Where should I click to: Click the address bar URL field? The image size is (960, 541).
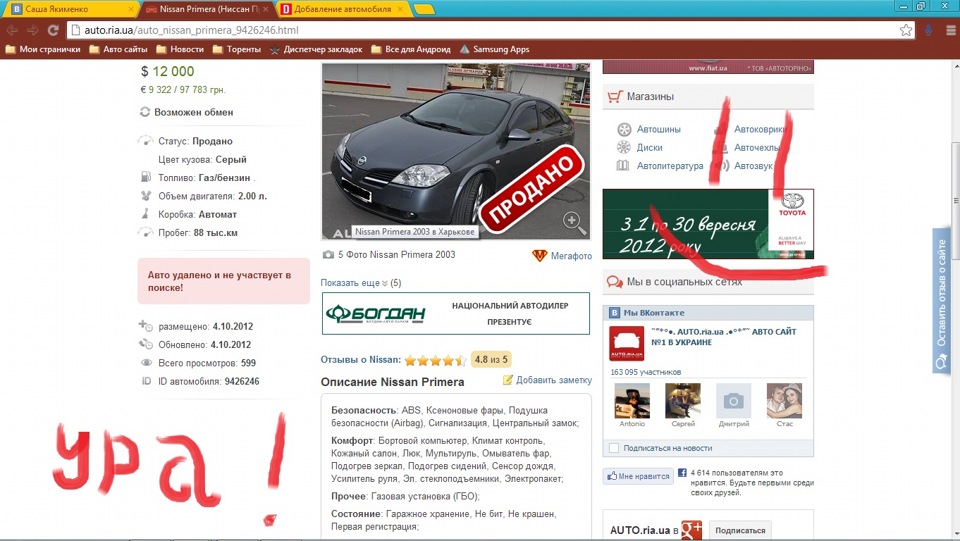(x=490, y=30)
